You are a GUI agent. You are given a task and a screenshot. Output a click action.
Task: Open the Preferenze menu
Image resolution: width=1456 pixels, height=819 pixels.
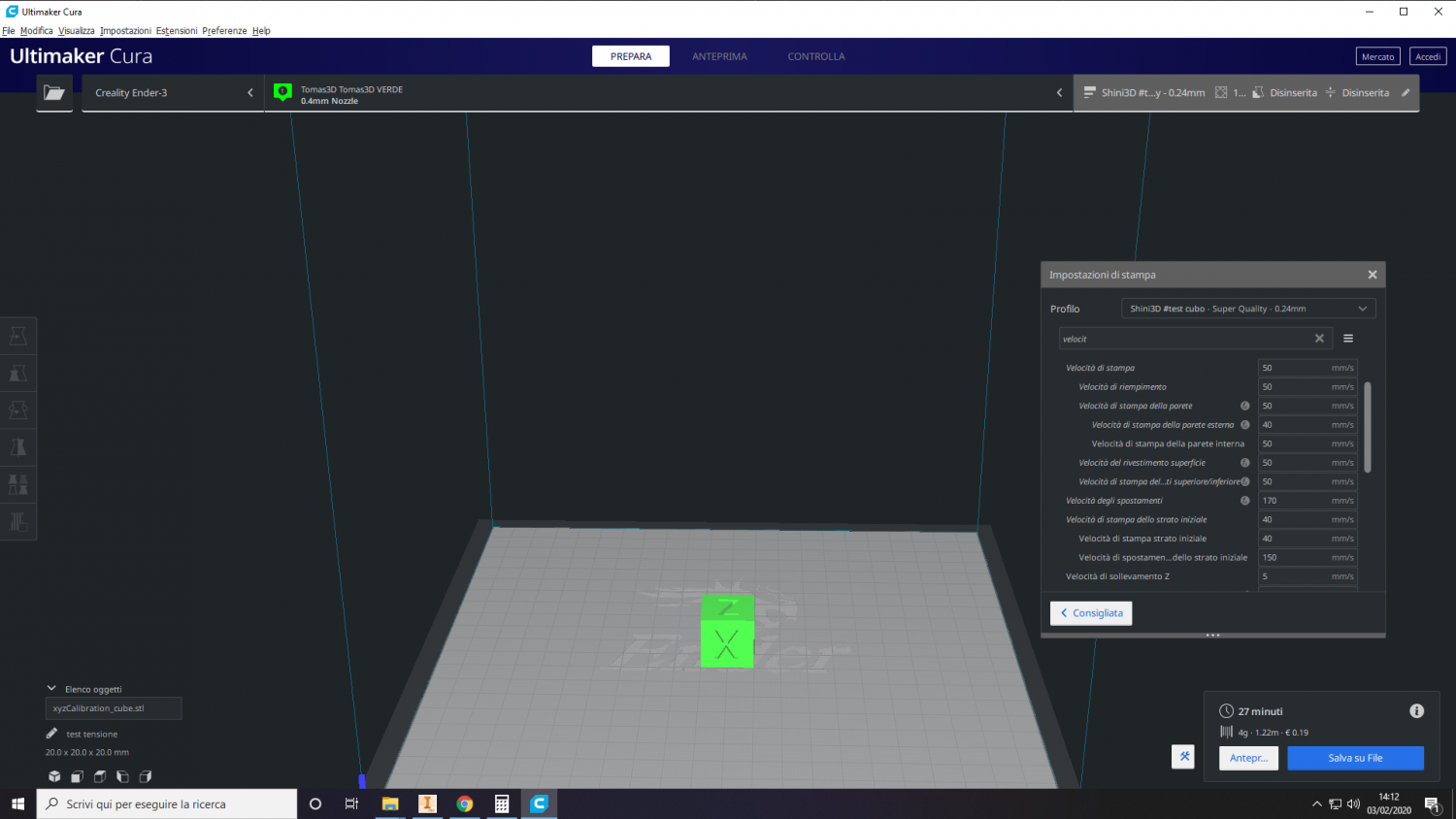(224, 31)
